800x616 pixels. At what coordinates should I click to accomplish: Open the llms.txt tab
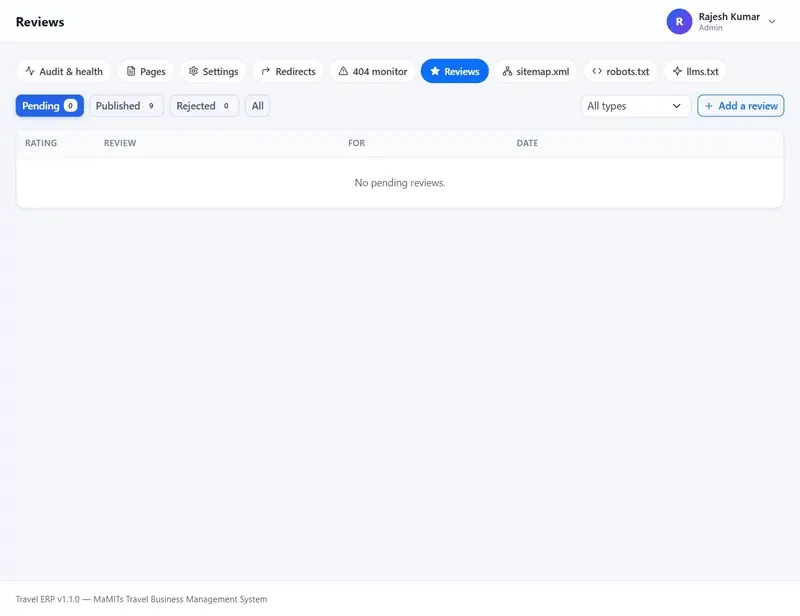(695, 71)
